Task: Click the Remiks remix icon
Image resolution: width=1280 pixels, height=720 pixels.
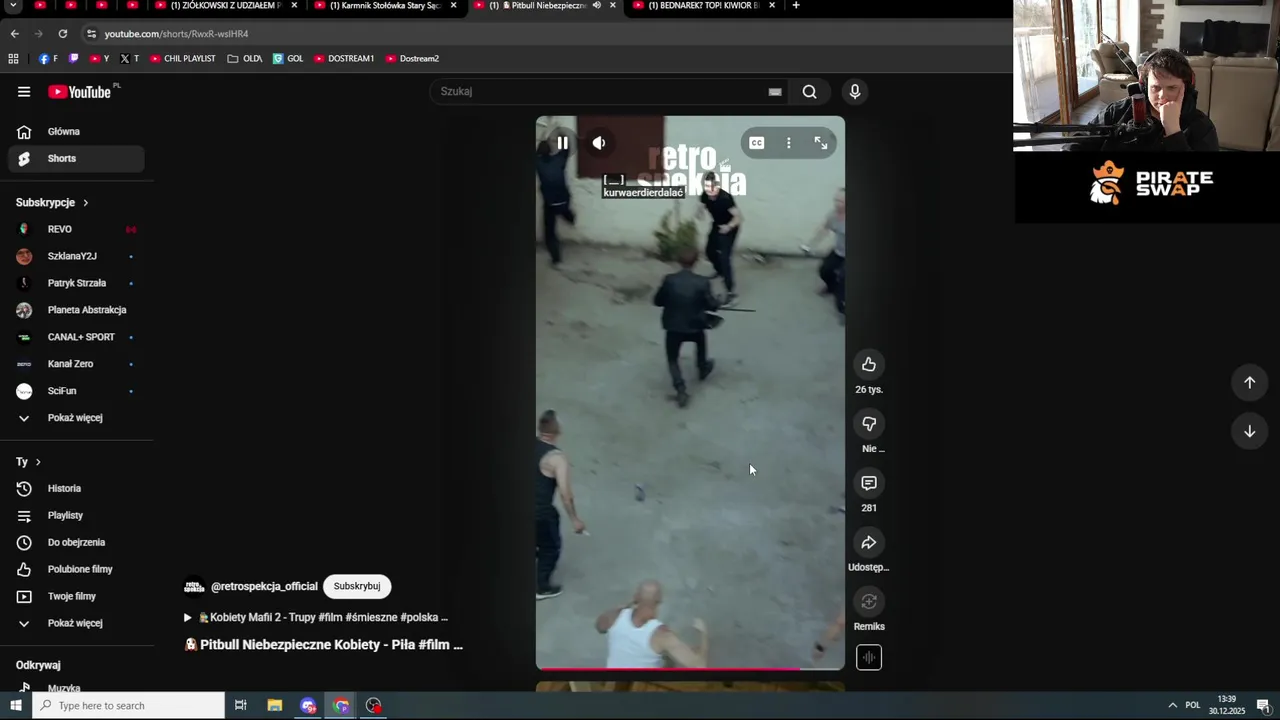Action: pos(869,601)
